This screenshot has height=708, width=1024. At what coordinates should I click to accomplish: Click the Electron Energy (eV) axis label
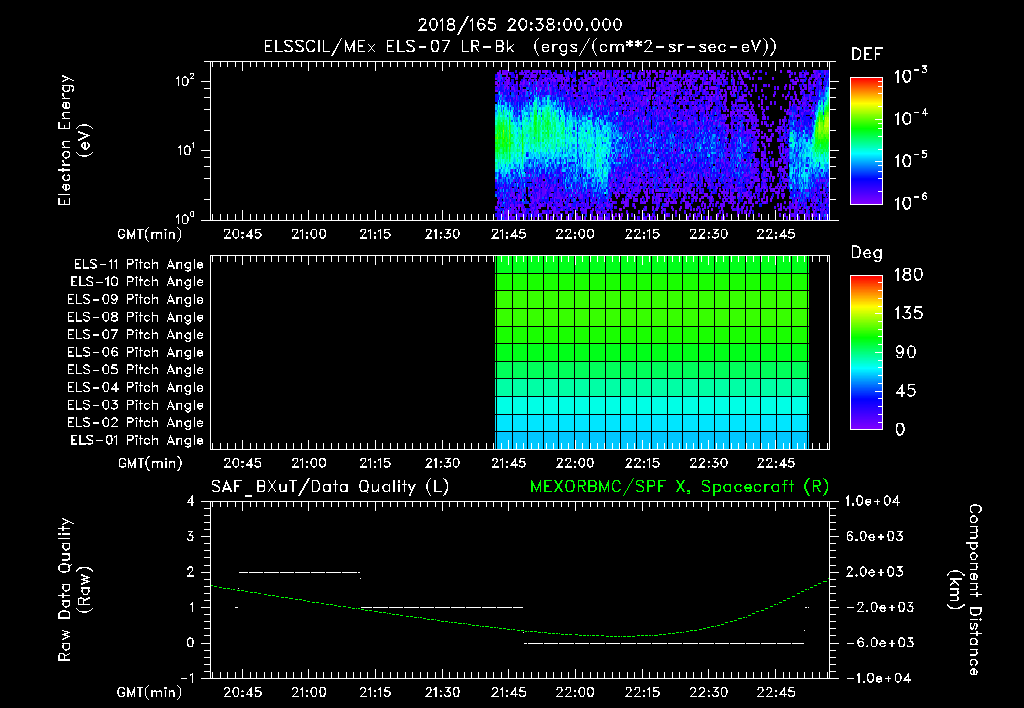[74, 140]
